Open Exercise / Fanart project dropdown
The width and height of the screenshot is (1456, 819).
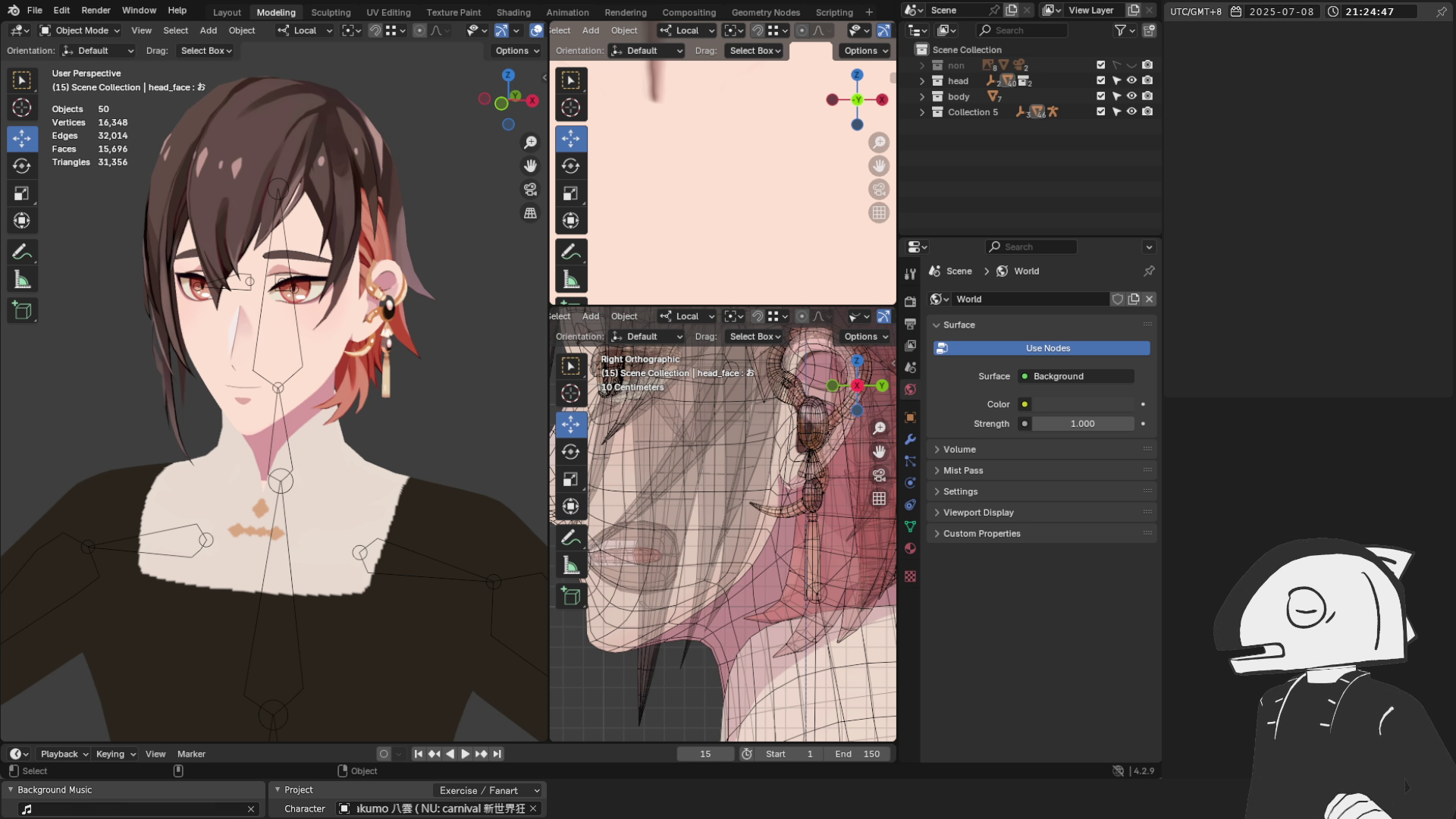point(488,790)
